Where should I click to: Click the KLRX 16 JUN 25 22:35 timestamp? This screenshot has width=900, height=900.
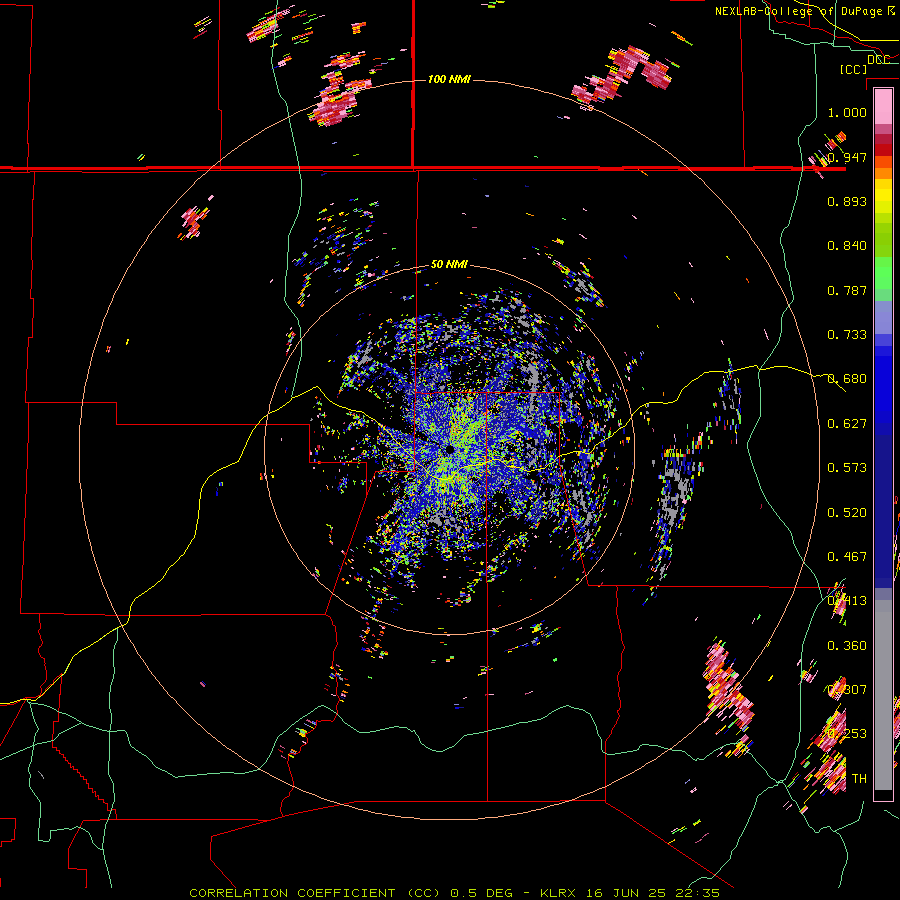pos(630,893)
